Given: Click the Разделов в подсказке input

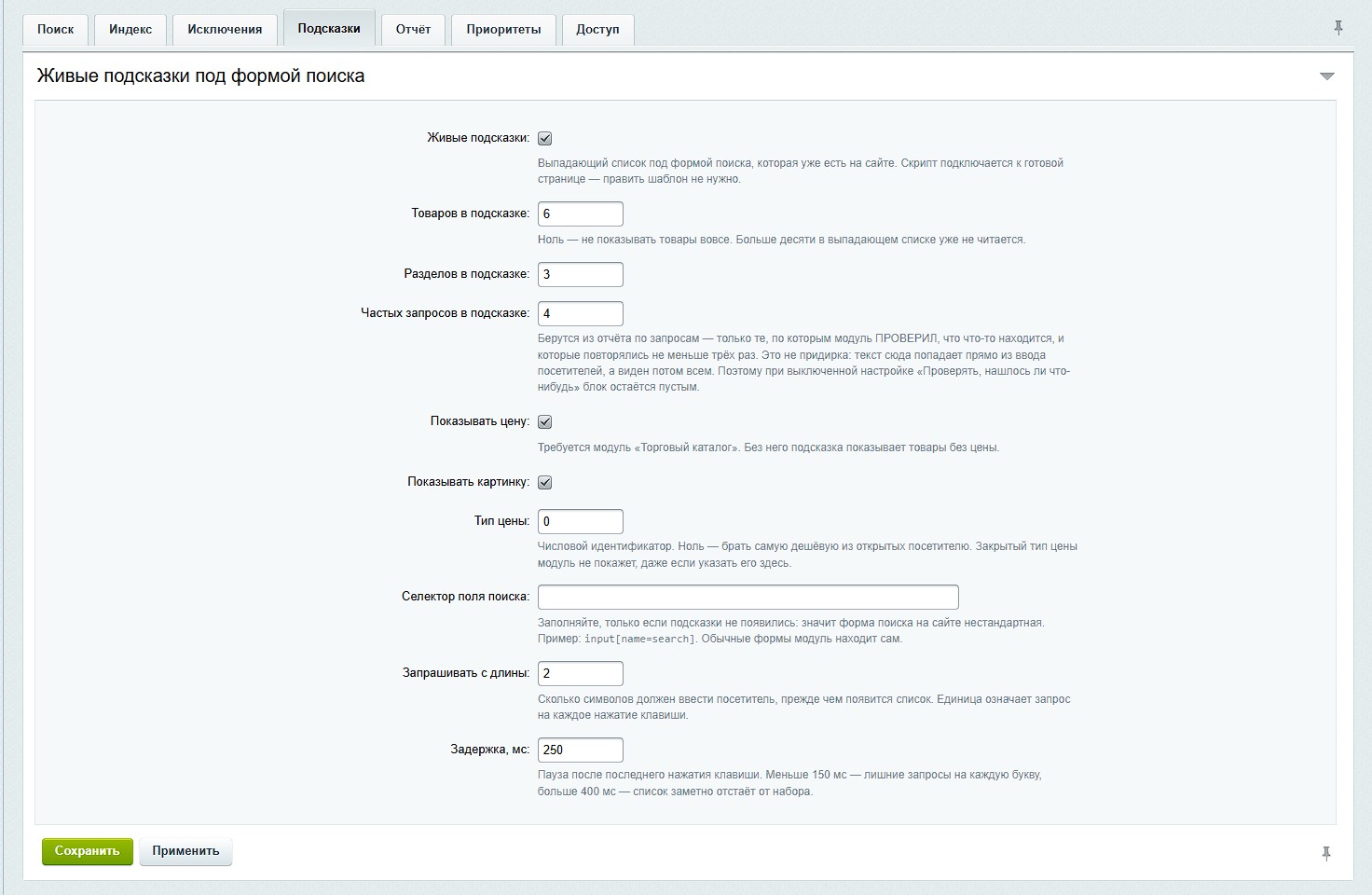Looking at the screenshot, I should 580,274.
